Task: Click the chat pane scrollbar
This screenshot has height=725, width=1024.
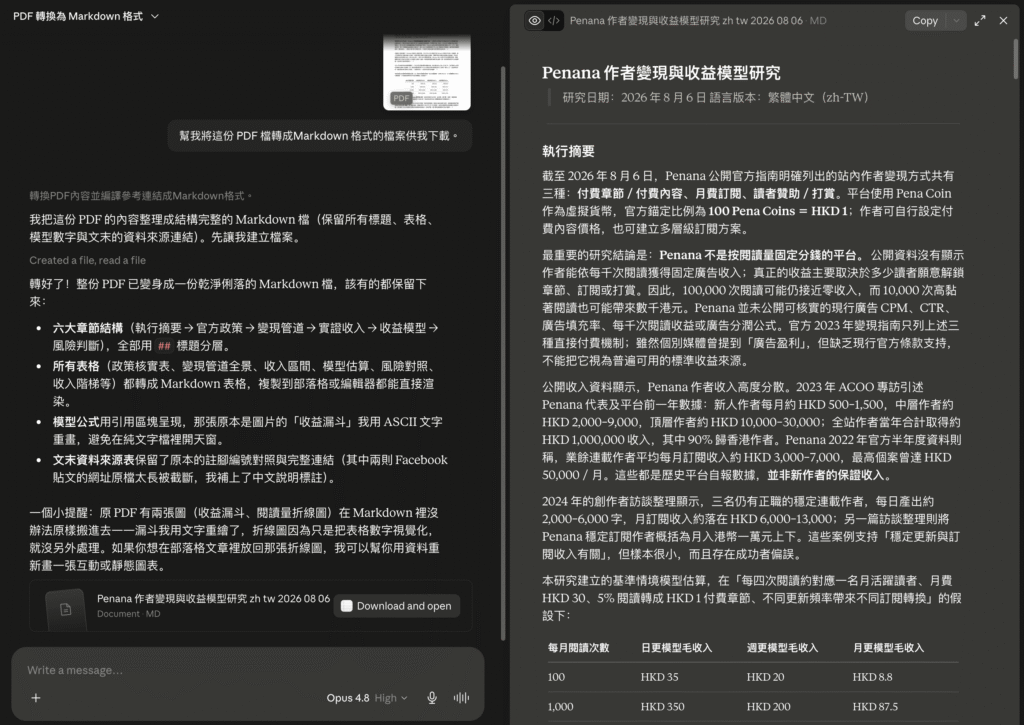Action: pos(503,353)
